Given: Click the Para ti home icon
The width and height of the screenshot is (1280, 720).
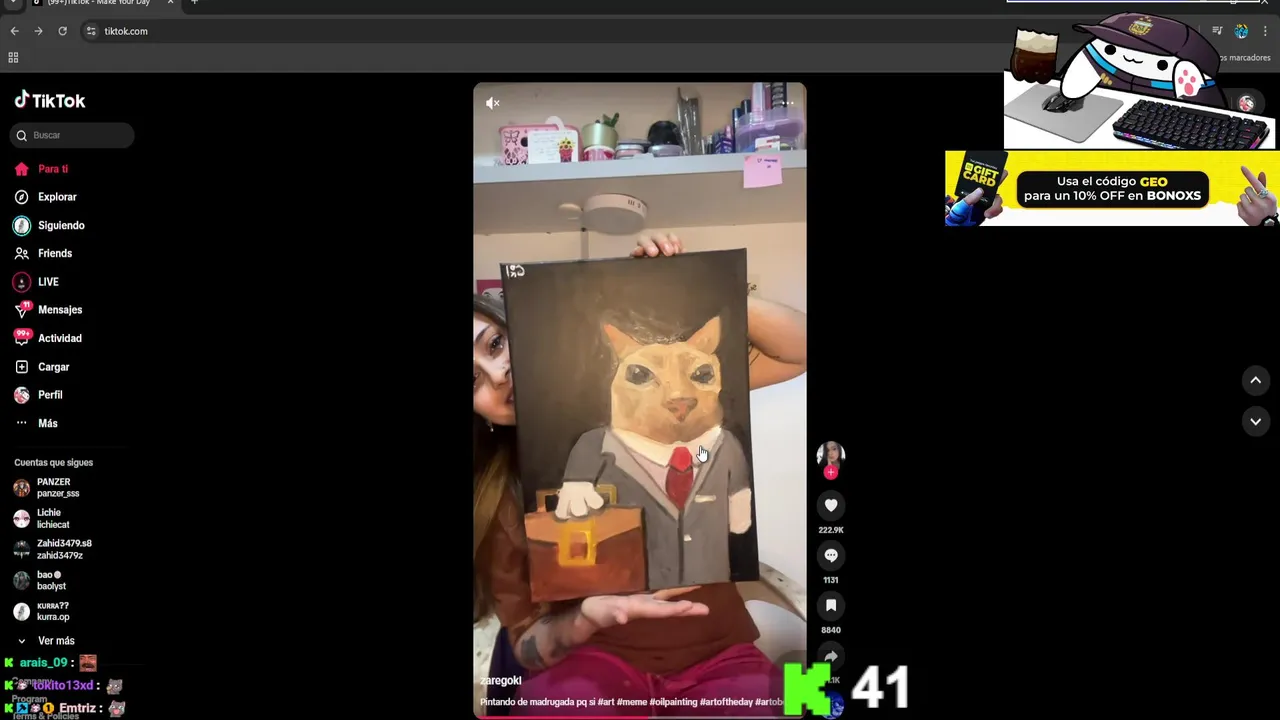Looking at the screenshot, I should coord(21,169).
